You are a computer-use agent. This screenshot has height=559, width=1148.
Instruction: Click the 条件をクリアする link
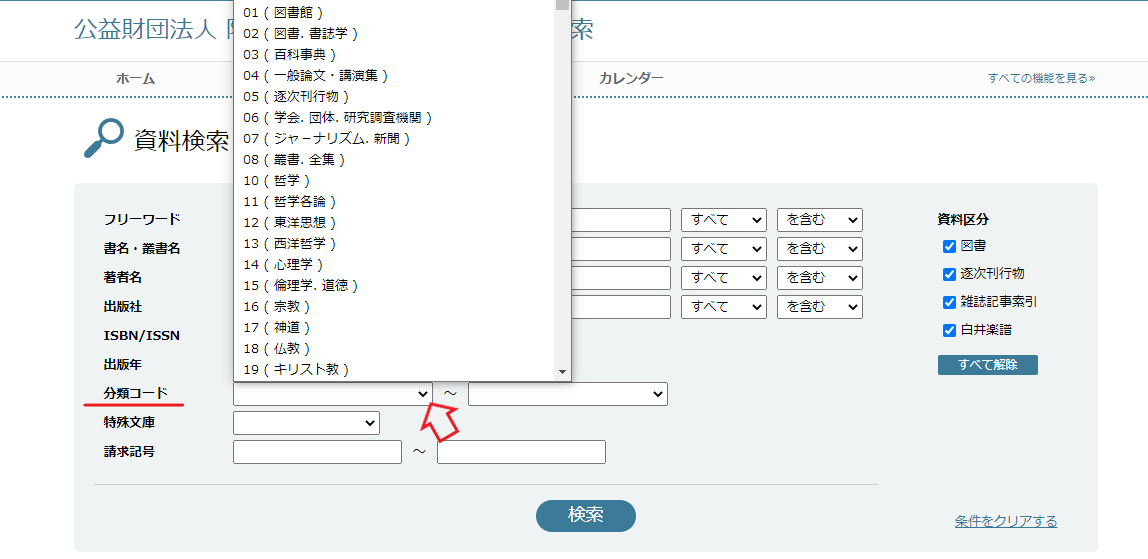(x=1005, y=521)
